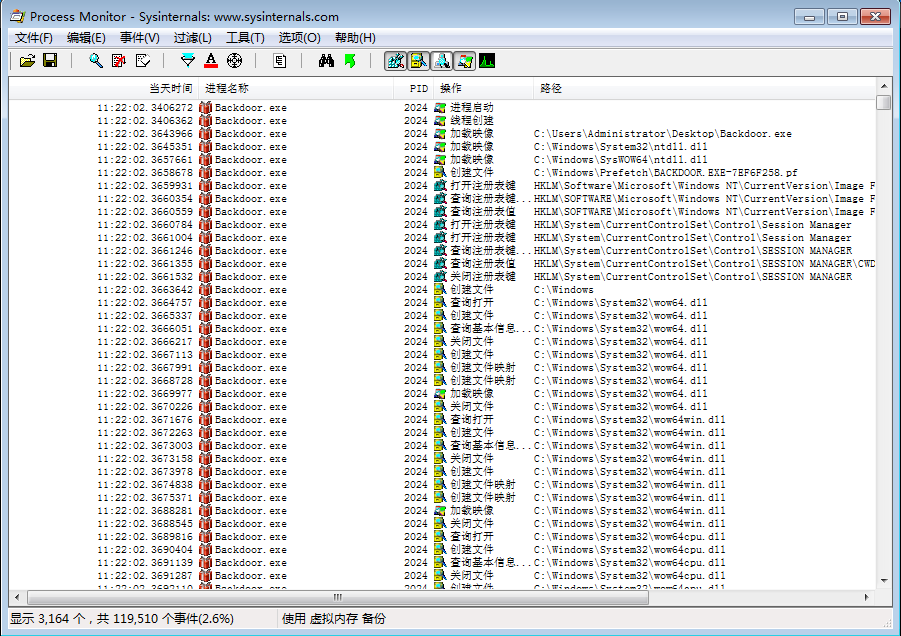This screenshot has height=636, width=901.
Task: Clear the event display via toolbar
Action: click(x=143, y=61)
